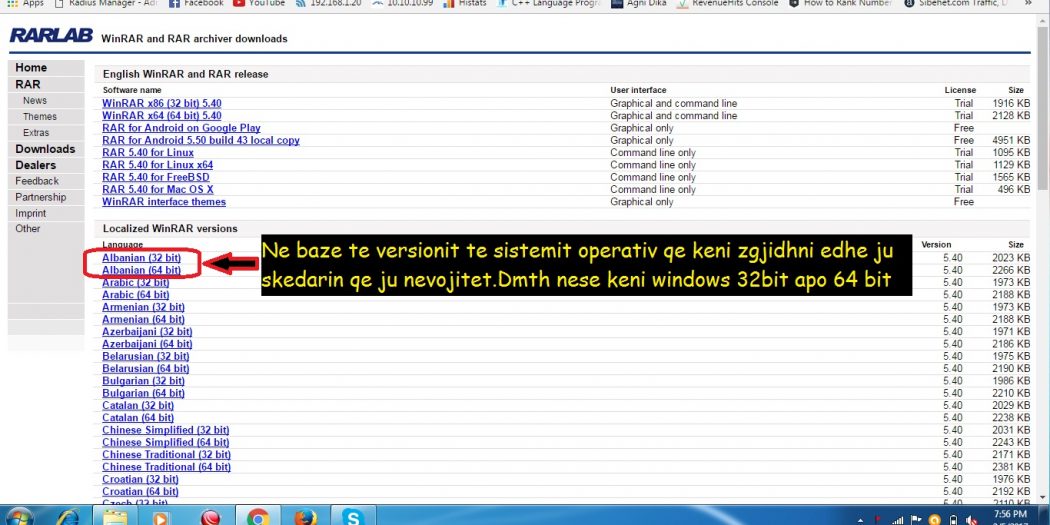The image size is (1050, 525).
Task: Open Skype taskbar icon
Action: click(353, 518)
